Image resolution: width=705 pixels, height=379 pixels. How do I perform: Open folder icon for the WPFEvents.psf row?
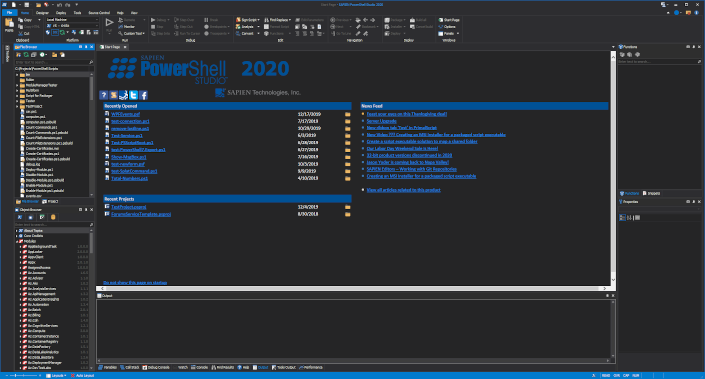pyautogui.click(x=348, y=114)
